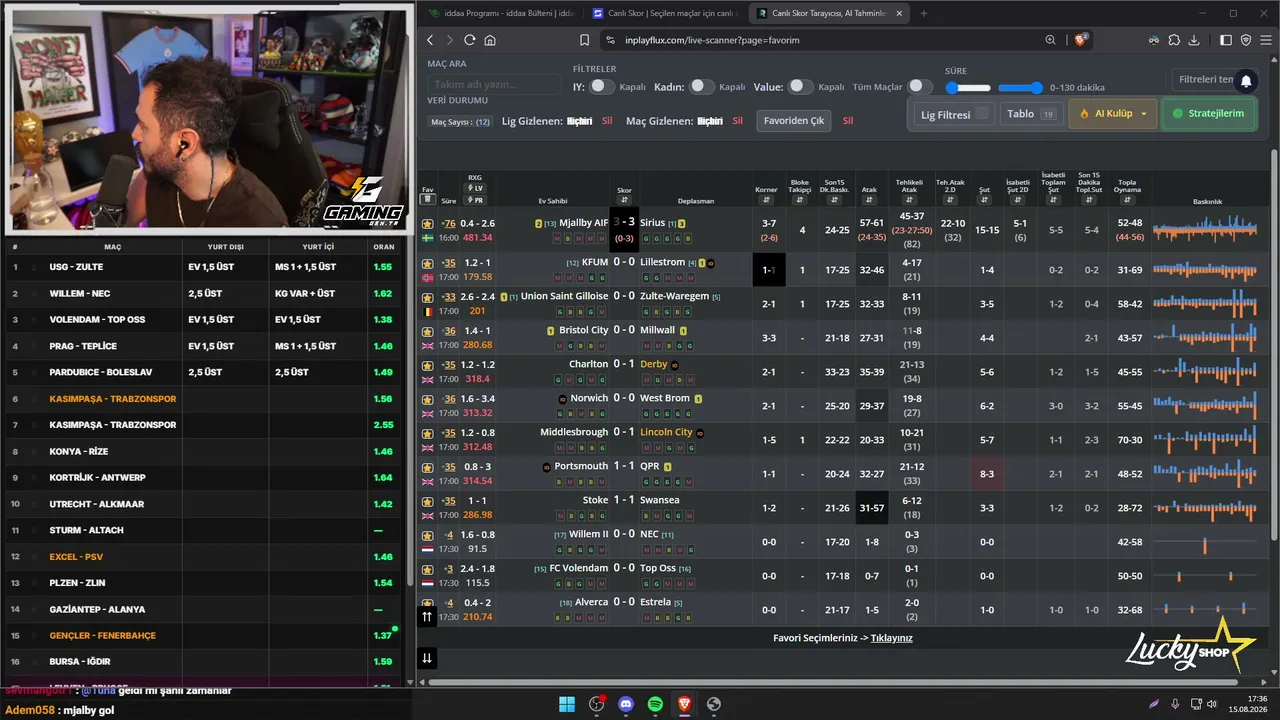Click the scroll-to-bottom double arrow button
The height and width of the screenshot is (720, 1280).
pos(427,657)
